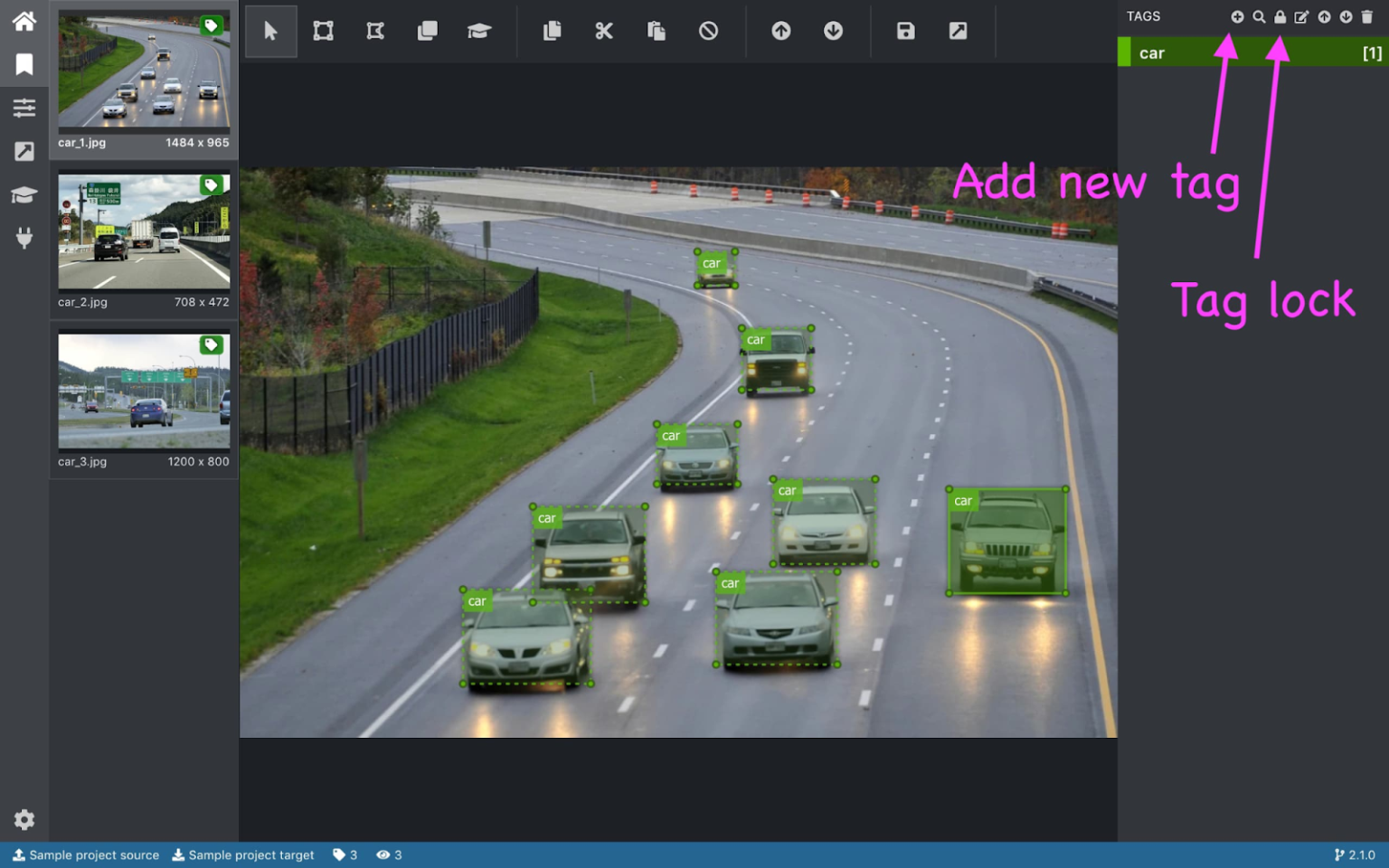Delete the car tag via the trash icon

[x=1367, y=16]
